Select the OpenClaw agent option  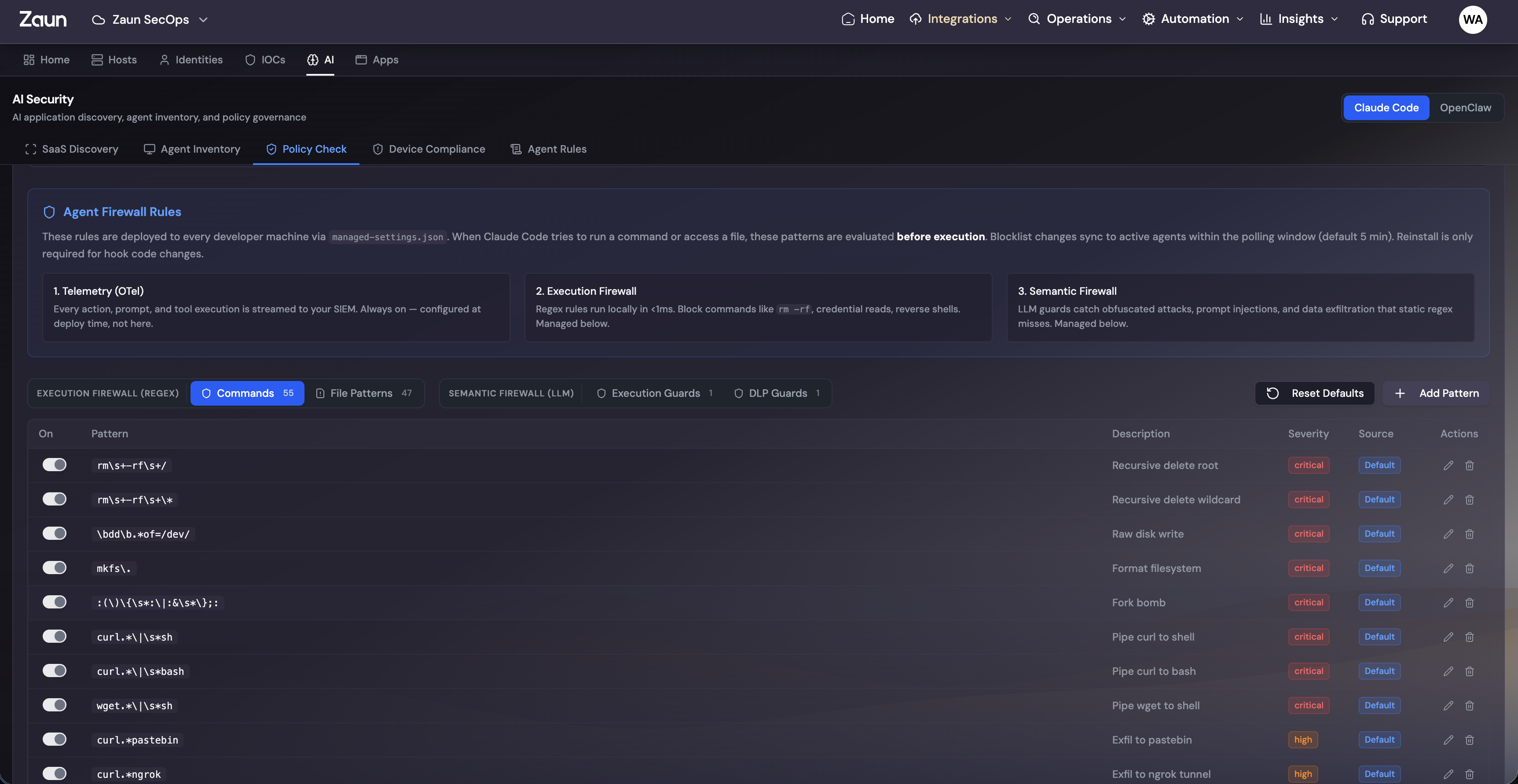pos(1465,108)
